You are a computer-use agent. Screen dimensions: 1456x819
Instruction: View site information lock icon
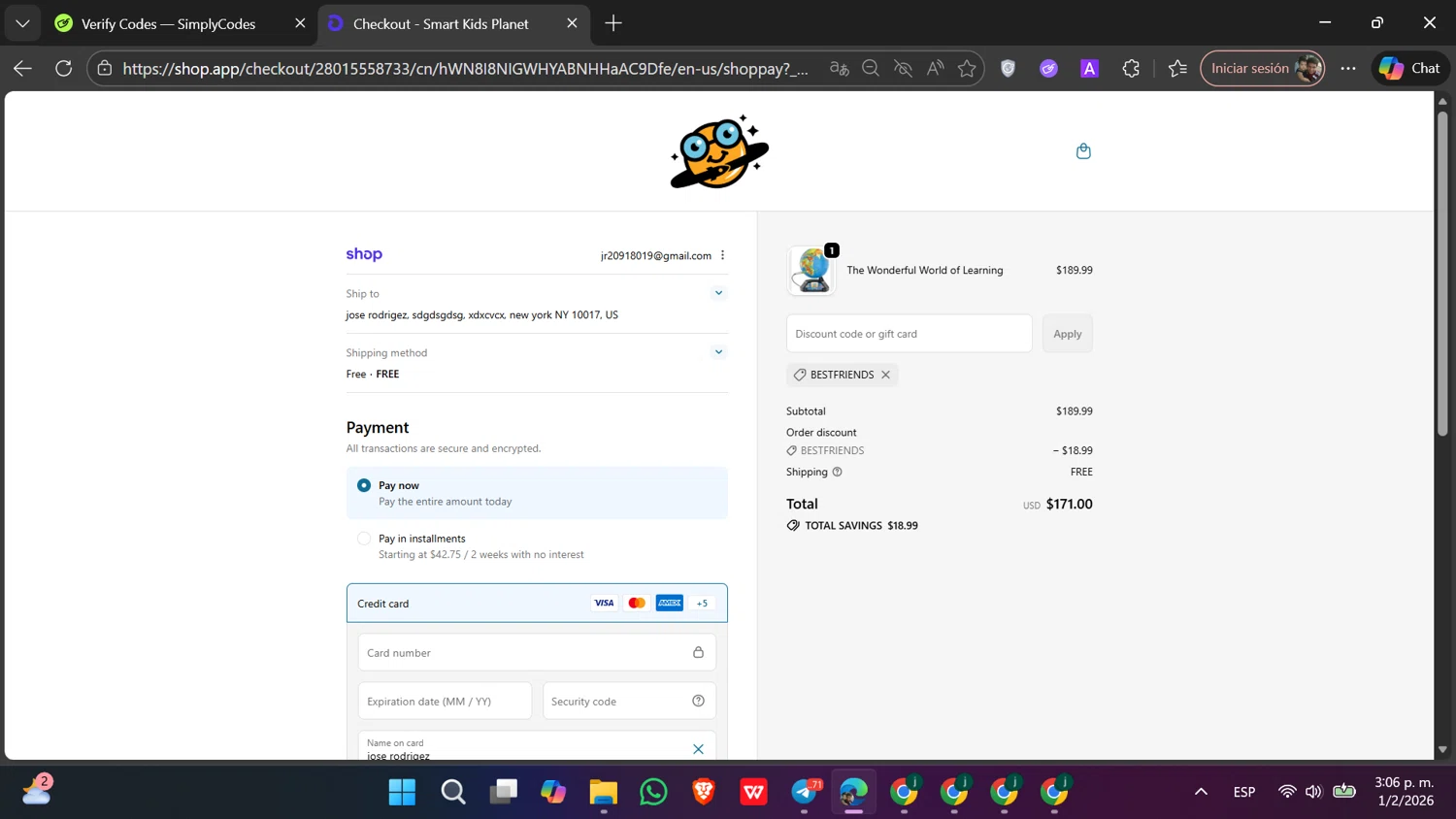(x=105, y=68)
